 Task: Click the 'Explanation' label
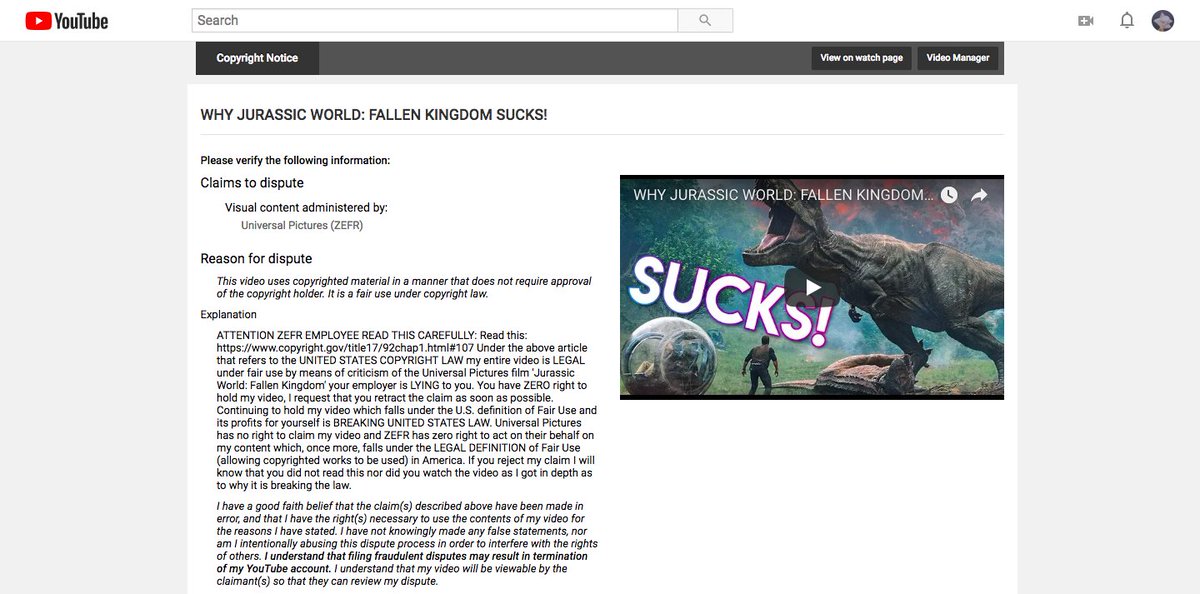coord(229,315)
